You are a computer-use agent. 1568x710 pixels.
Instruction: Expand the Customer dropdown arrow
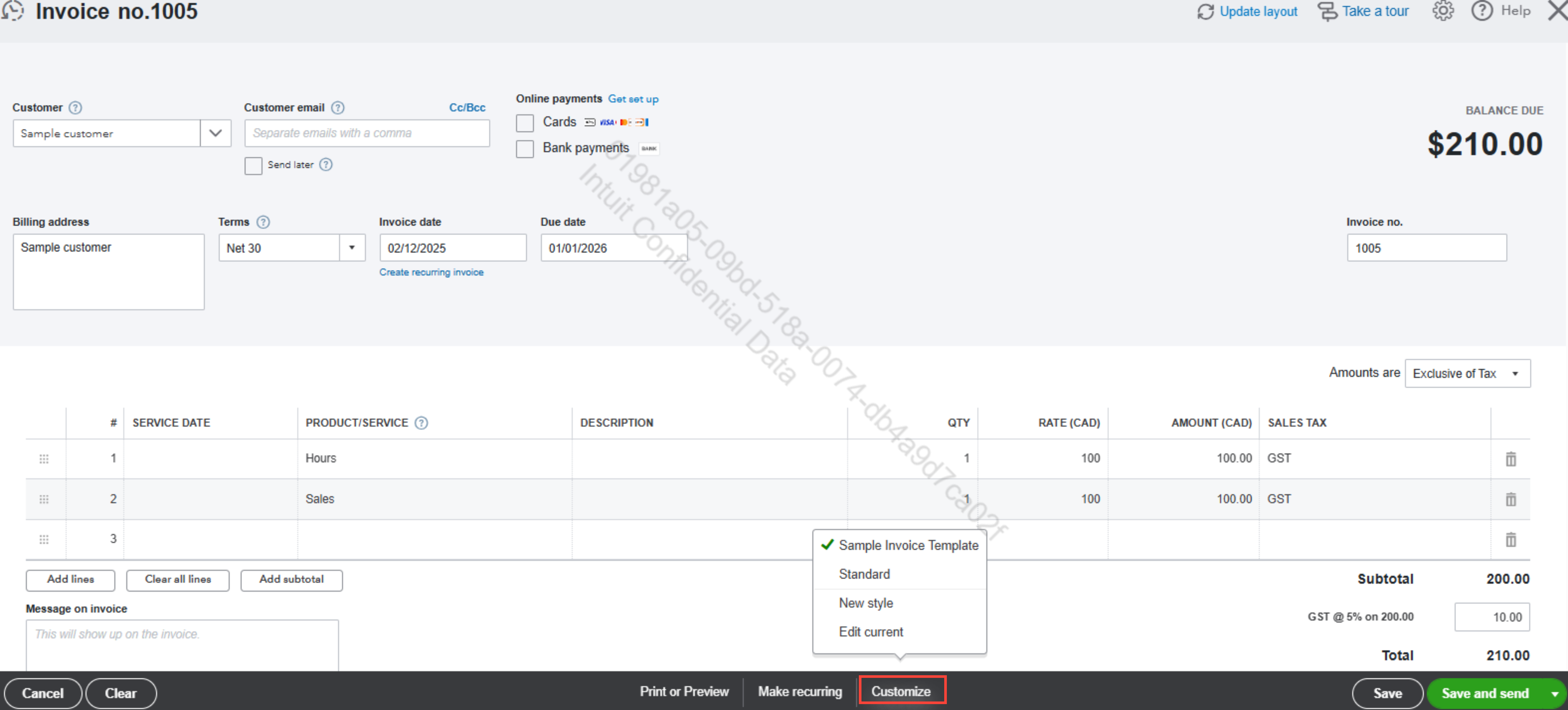point(215,133)
